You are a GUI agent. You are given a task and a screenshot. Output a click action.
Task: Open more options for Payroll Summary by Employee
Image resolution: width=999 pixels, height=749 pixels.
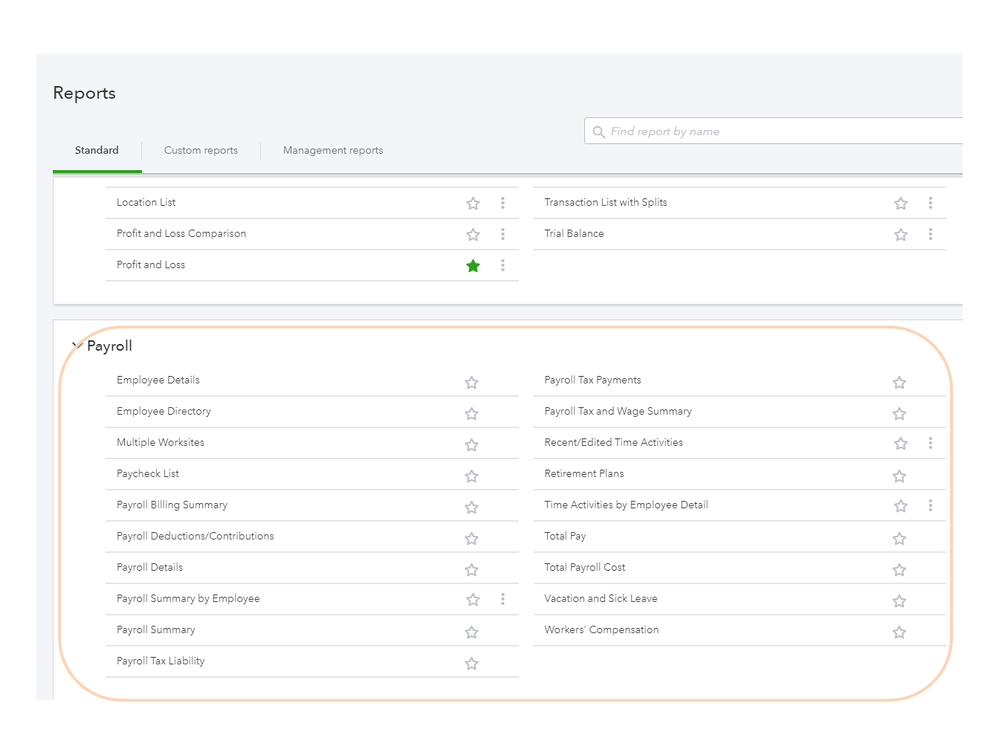tap(503, 599)
